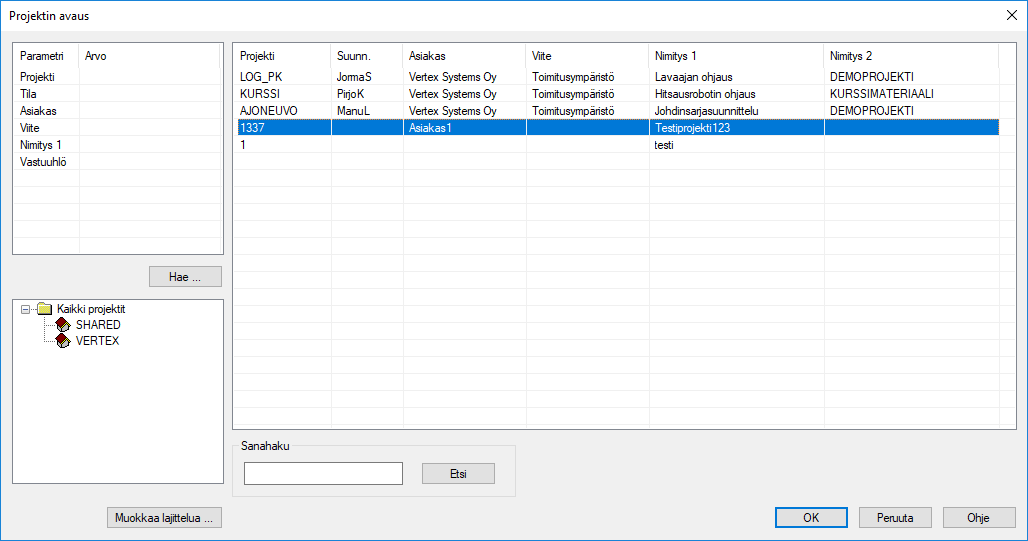Sort by the Projekti column header
The width and height of the screenshot is (1028, 541).
pos(281,56)
